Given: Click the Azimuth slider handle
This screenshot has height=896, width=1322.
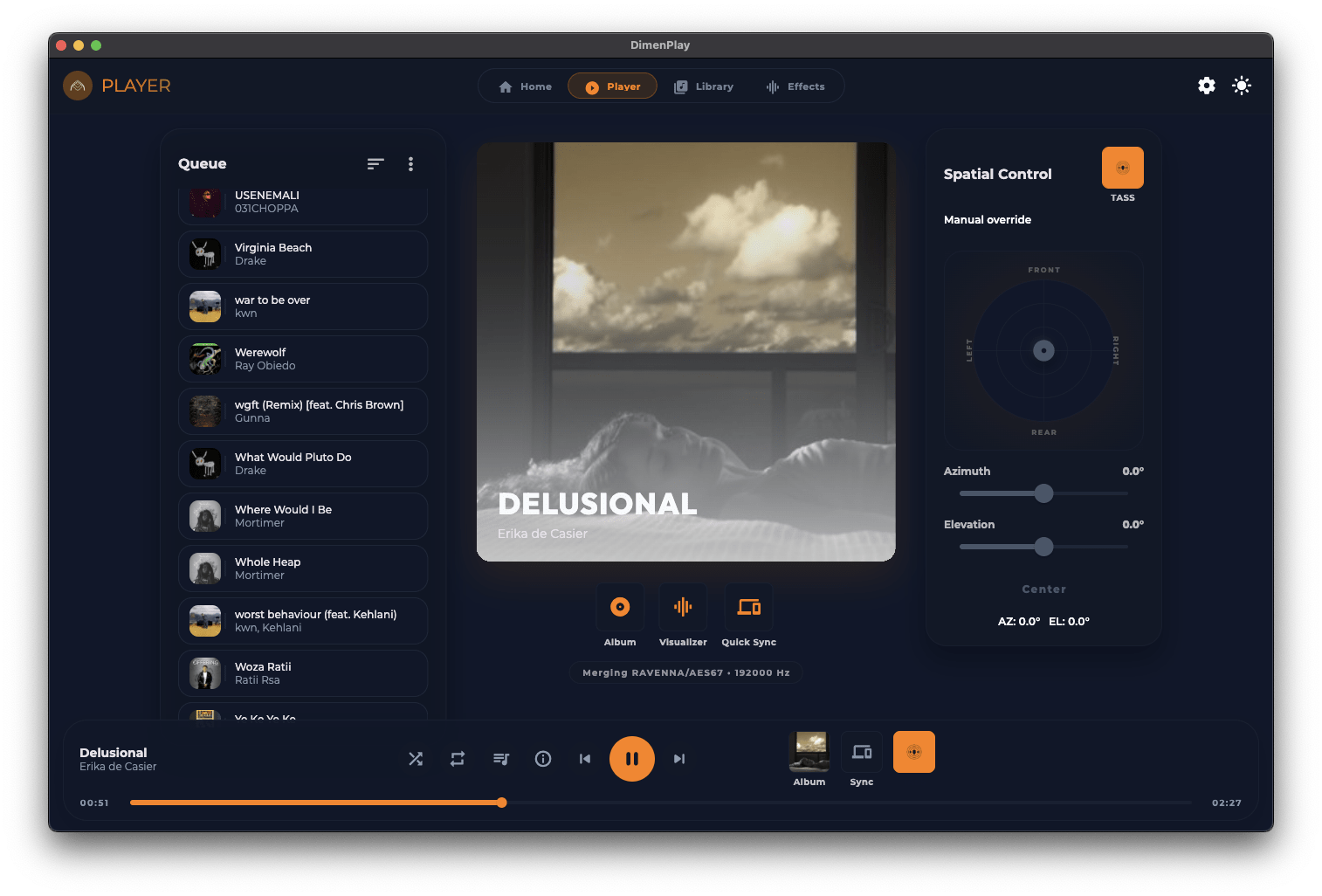Looking at the screenshot, I should tap(1043, 493).
